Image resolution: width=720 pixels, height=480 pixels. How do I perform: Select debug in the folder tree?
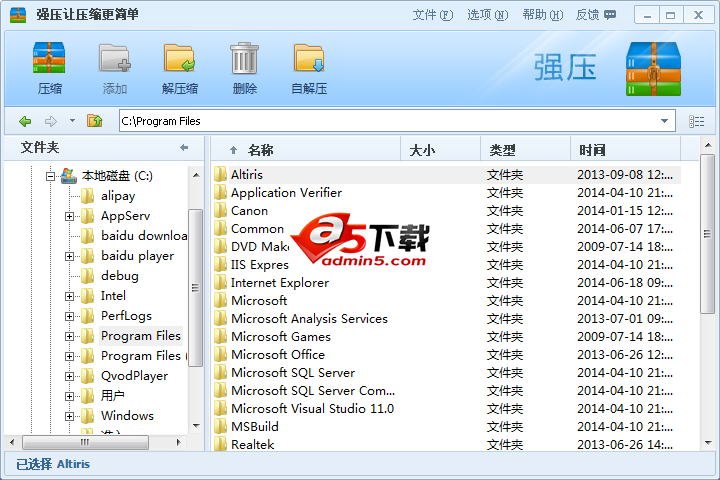[119, 276]
